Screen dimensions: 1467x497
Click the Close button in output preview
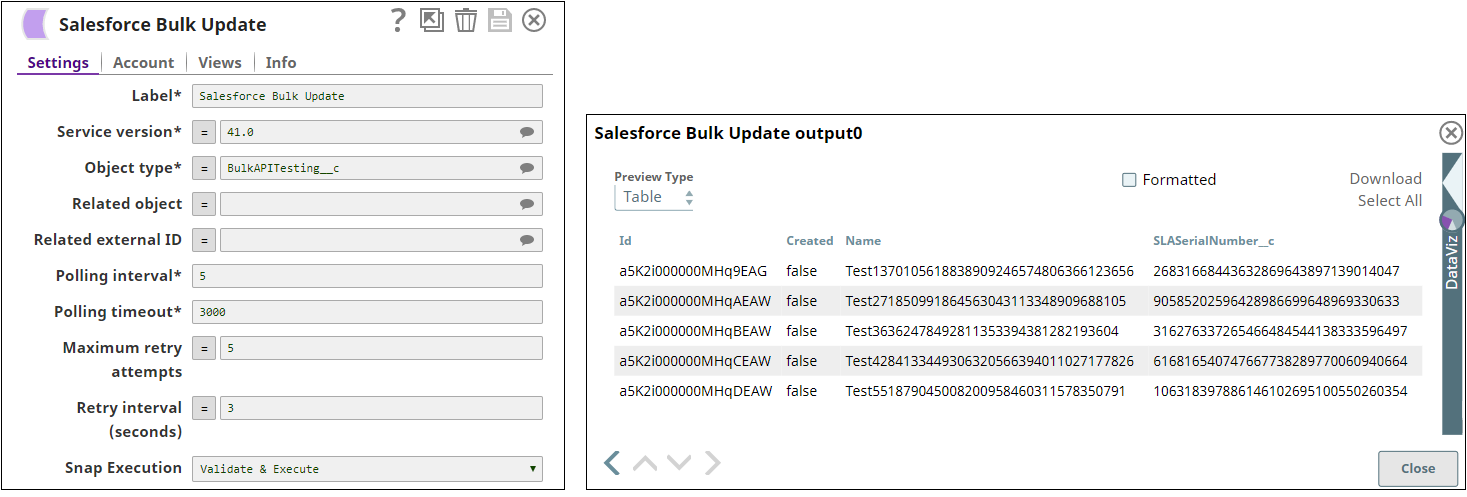coord(1418,468)
